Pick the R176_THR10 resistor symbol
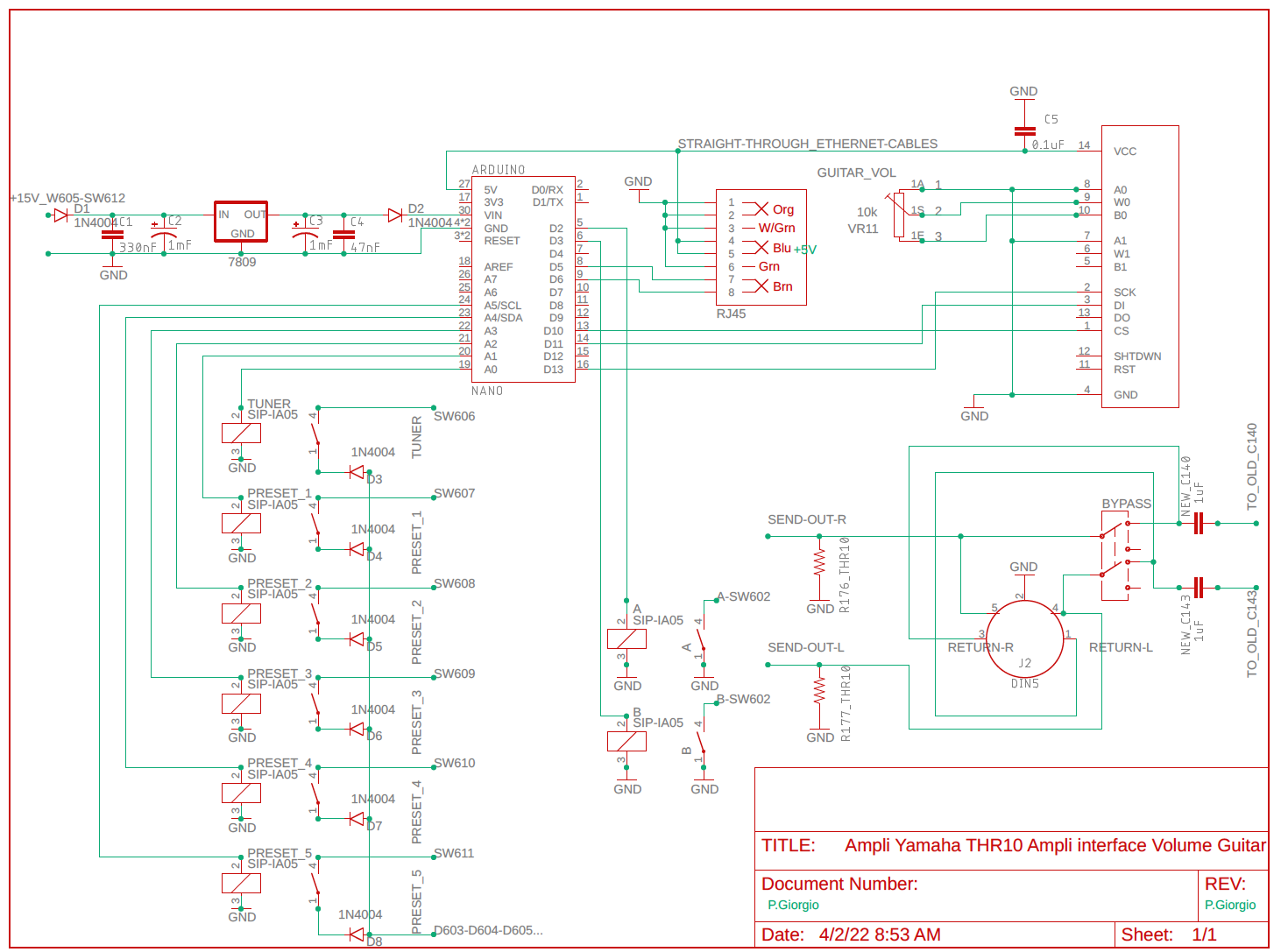This screenshot has width=1281, height=952. coord(819,561)
